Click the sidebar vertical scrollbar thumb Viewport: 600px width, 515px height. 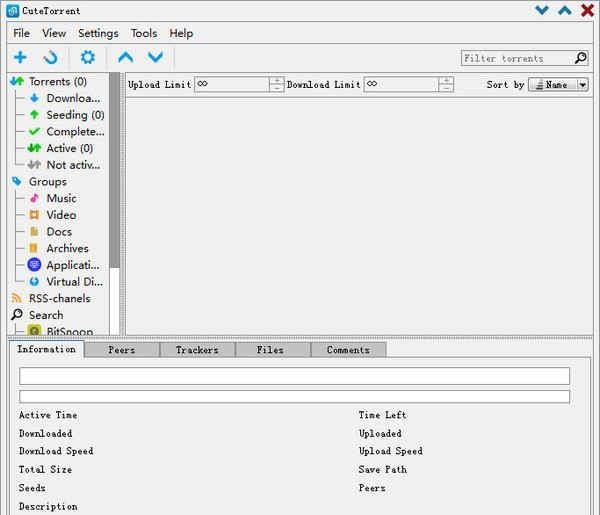114,170
